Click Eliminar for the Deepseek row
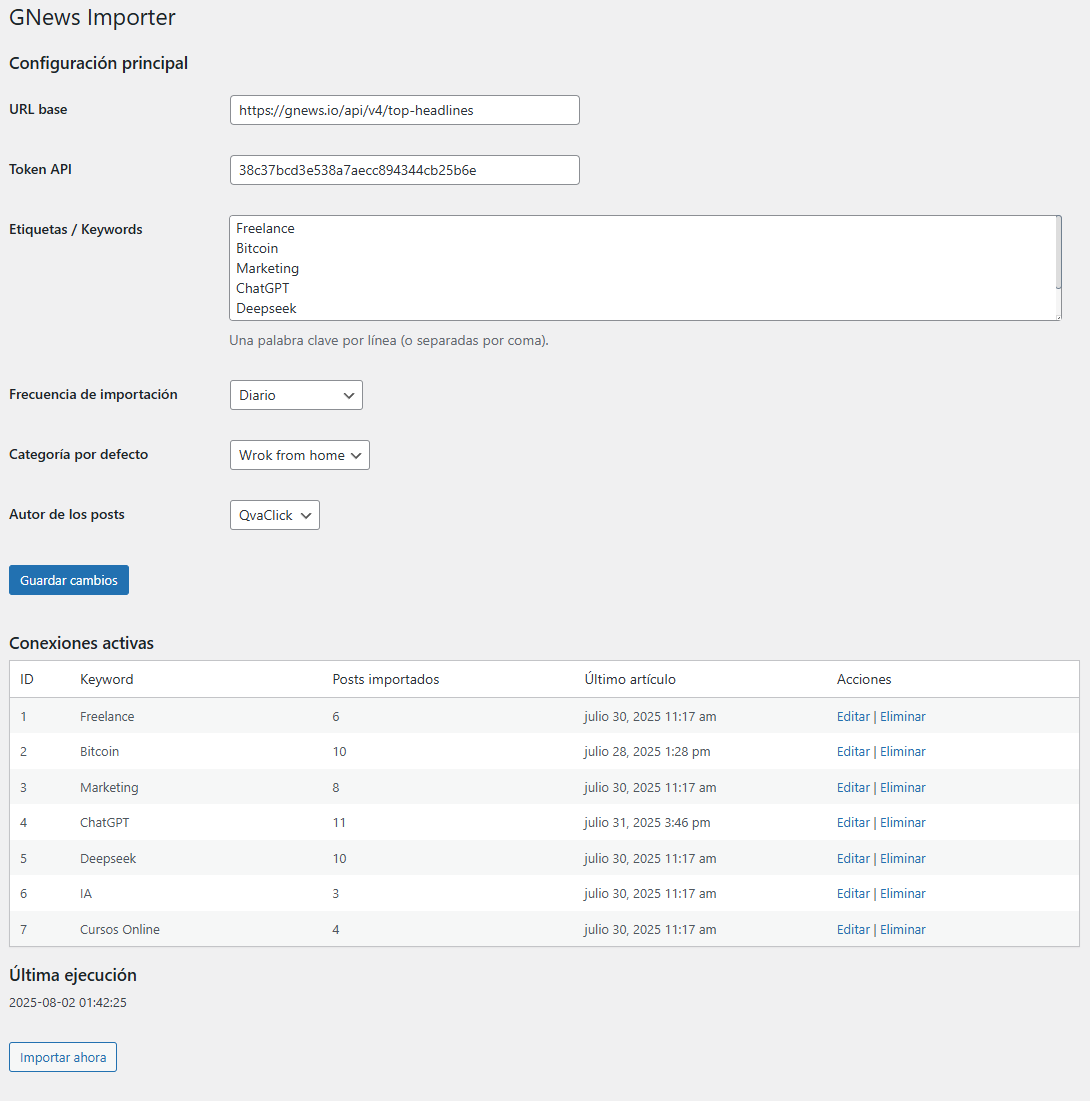Viewport: 1090px width, 1101px height. pos(902,858)
